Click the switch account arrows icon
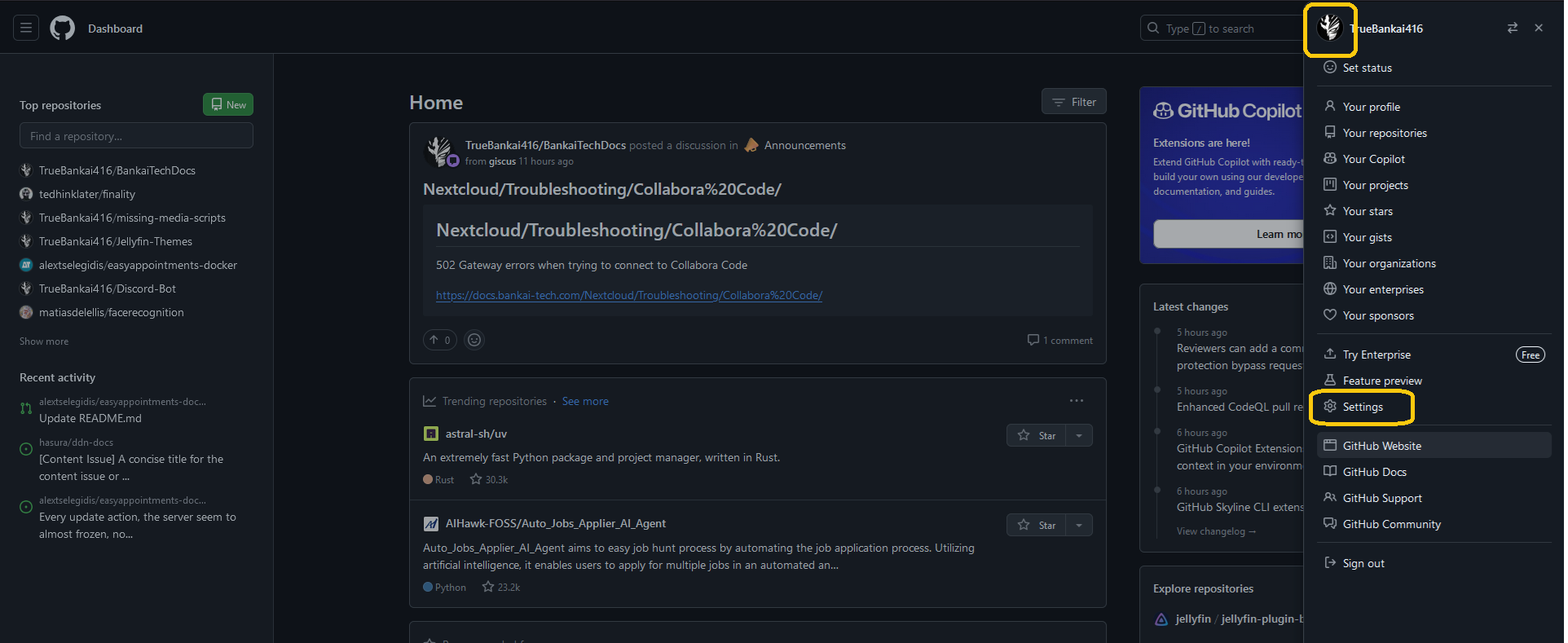The image size is (1568, 643). [1513, 28]
